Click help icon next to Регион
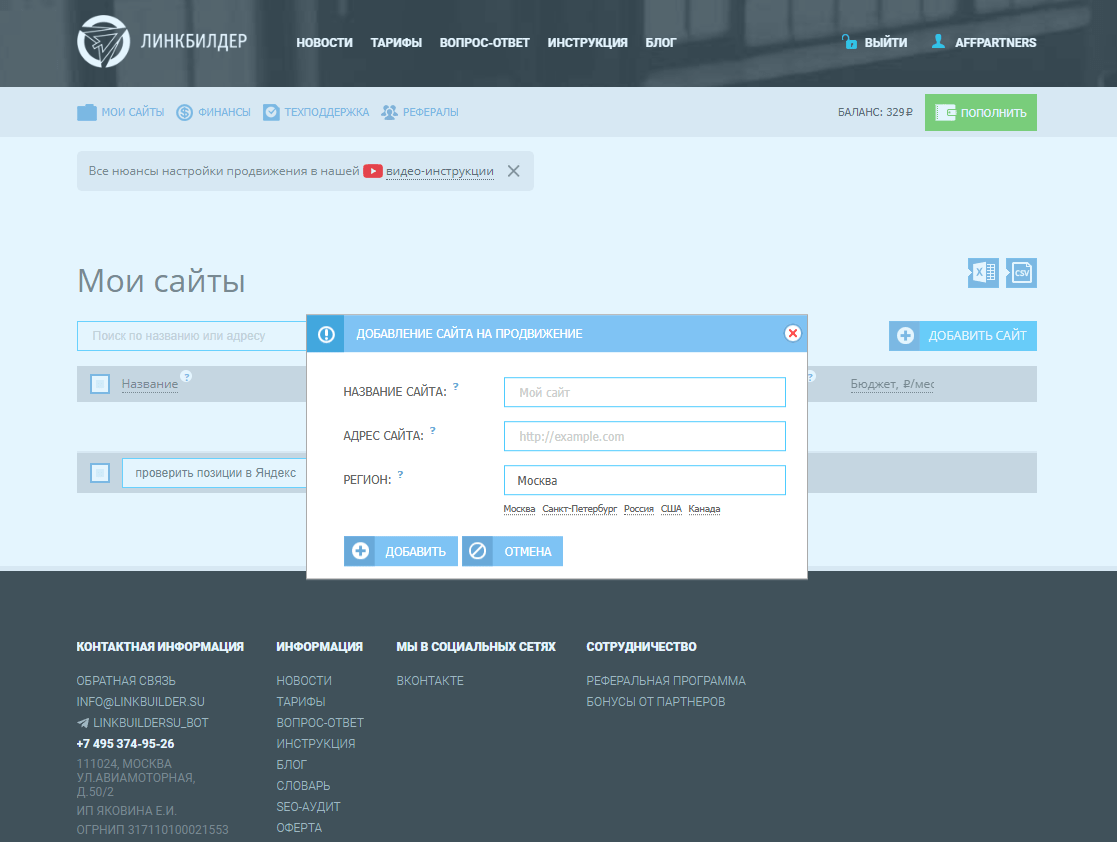The image size is (1117, 842). pos(400,474)
